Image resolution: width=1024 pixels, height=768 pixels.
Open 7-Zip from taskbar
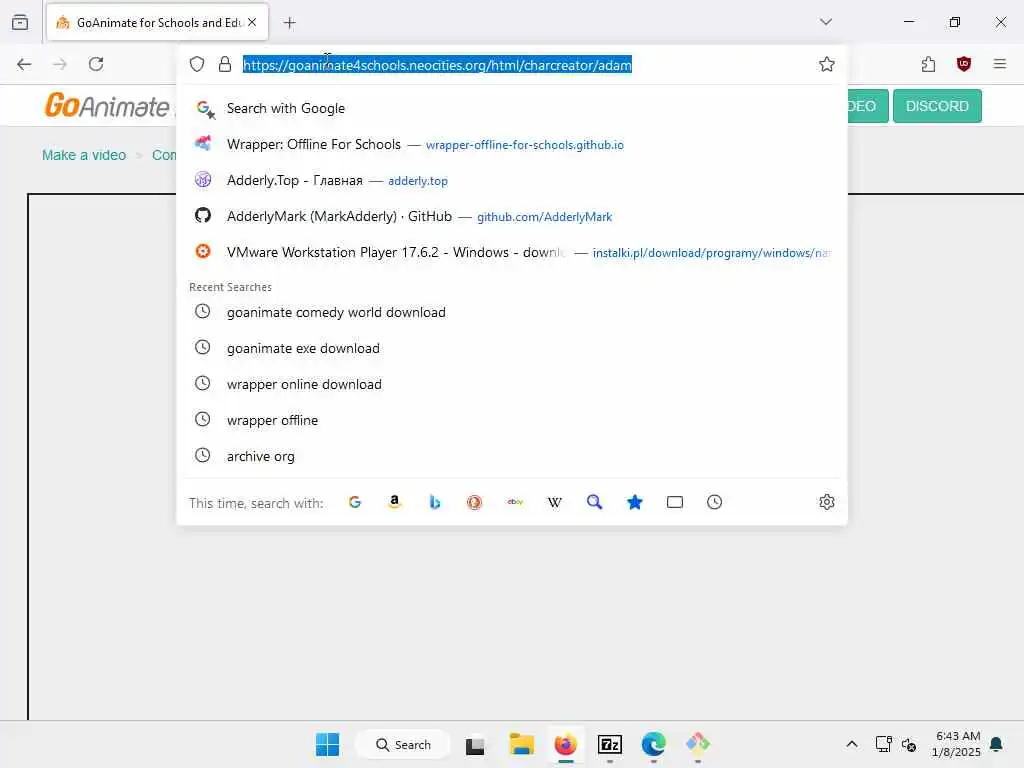tap(610, 744)
